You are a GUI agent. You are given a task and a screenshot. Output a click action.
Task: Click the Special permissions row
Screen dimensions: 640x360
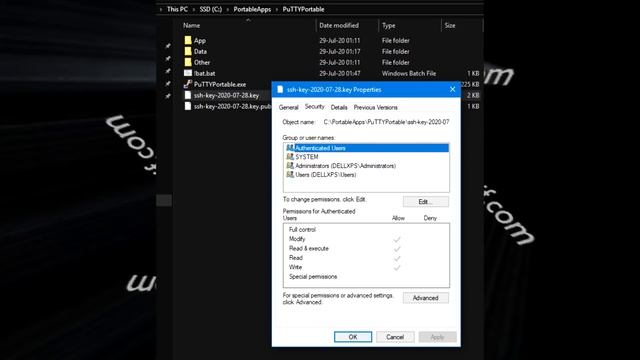[x=366, y=276]
